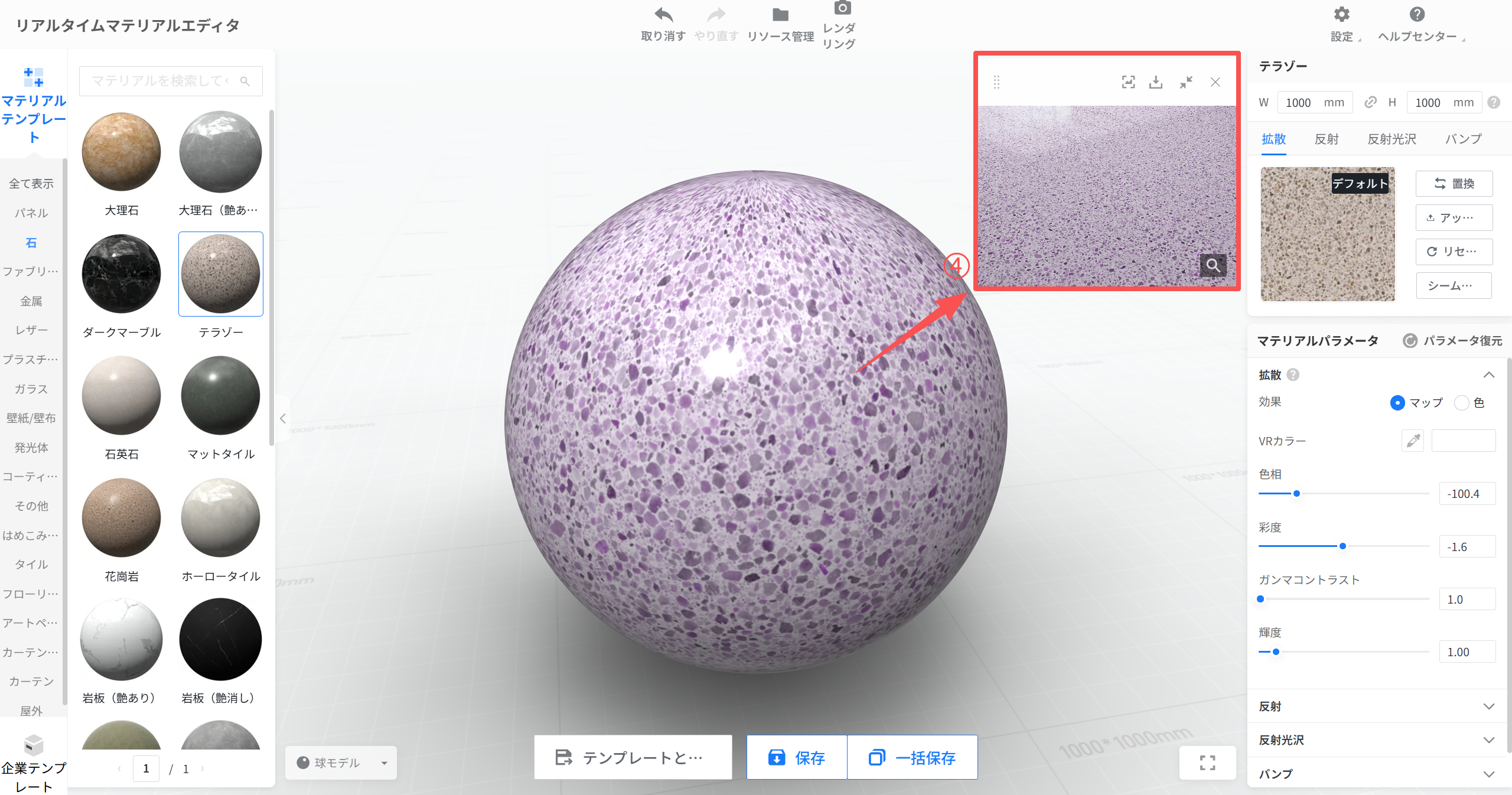Screen dimensions: 1512x795
Task: Select the 石 category
Action: tap(31, 242)
